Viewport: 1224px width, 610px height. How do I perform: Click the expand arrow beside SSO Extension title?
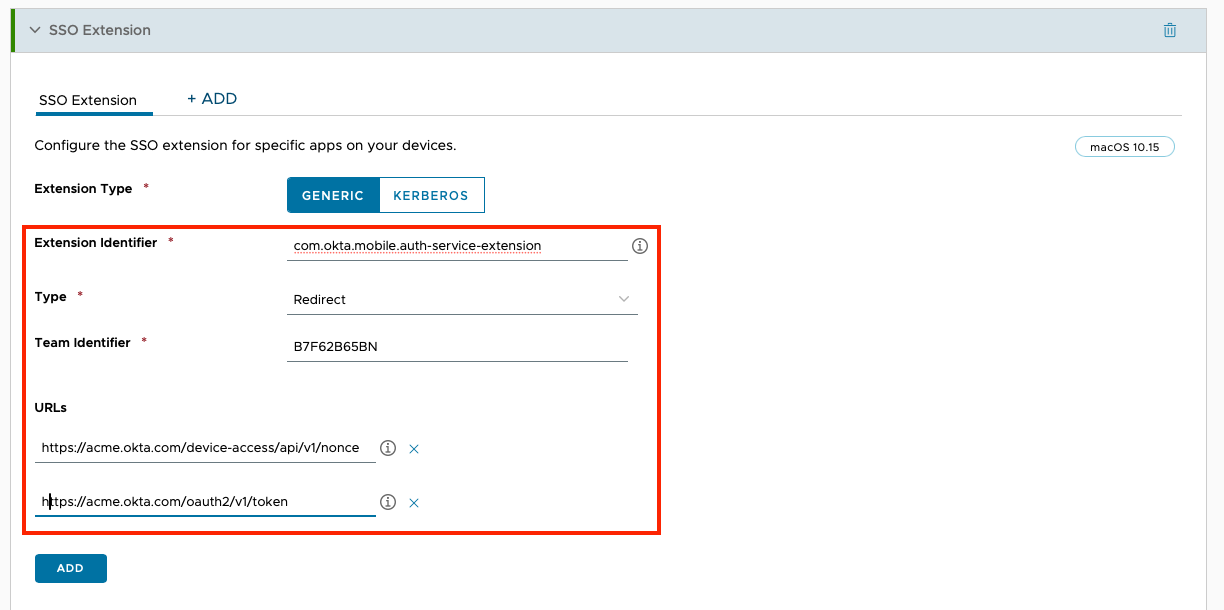pos(35,30)
